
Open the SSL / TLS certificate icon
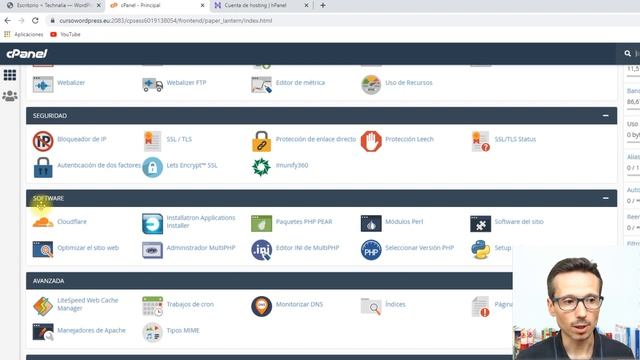(x=152, y=141)
